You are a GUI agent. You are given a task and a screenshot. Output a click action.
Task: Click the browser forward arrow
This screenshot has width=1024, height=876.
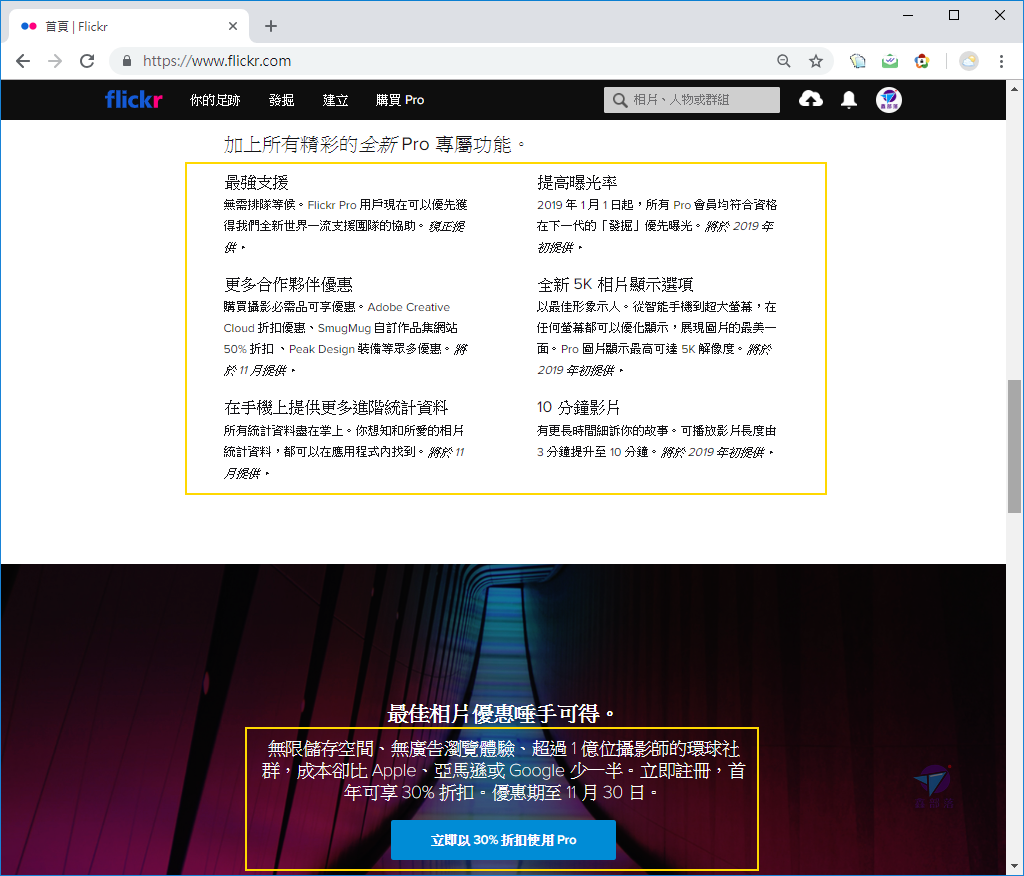pyautogui.click(x=55, y=61)
